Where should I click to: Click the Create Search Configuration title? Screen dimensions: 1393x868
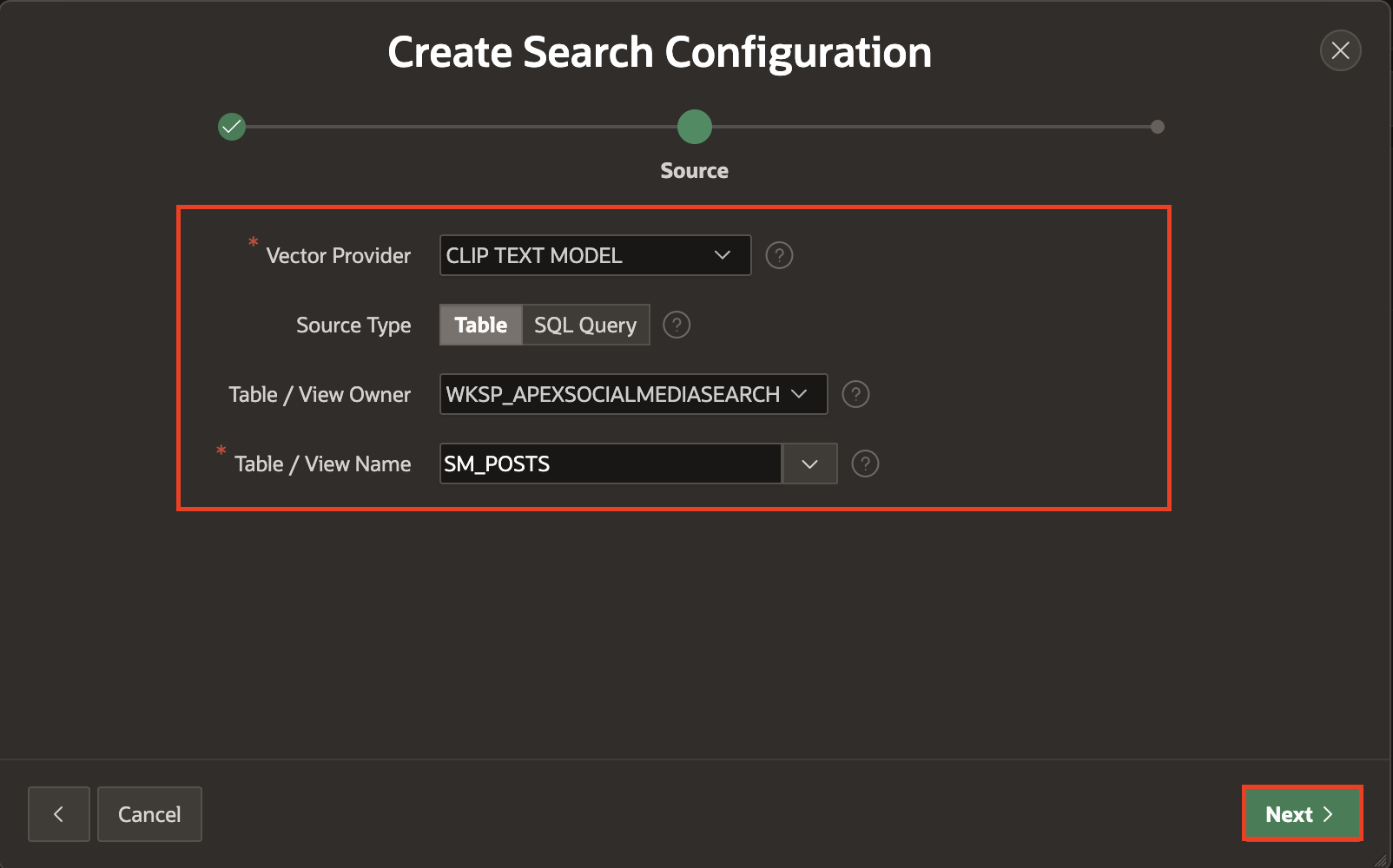[x=659, y=52]
